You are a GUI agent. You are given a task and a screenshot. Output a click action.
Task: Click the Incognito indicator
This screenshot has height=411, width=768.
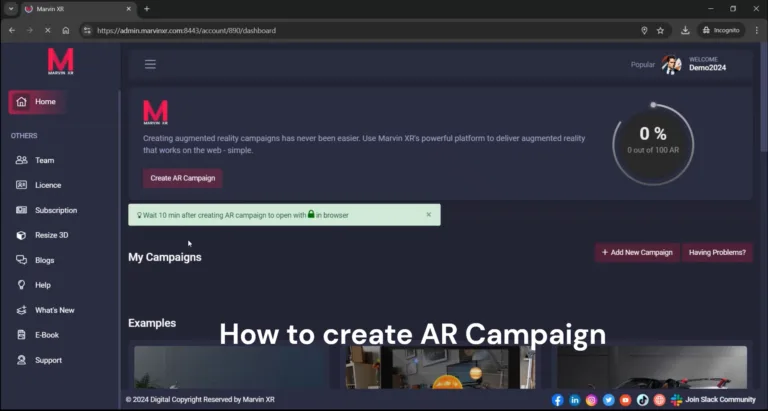[721, 30]
